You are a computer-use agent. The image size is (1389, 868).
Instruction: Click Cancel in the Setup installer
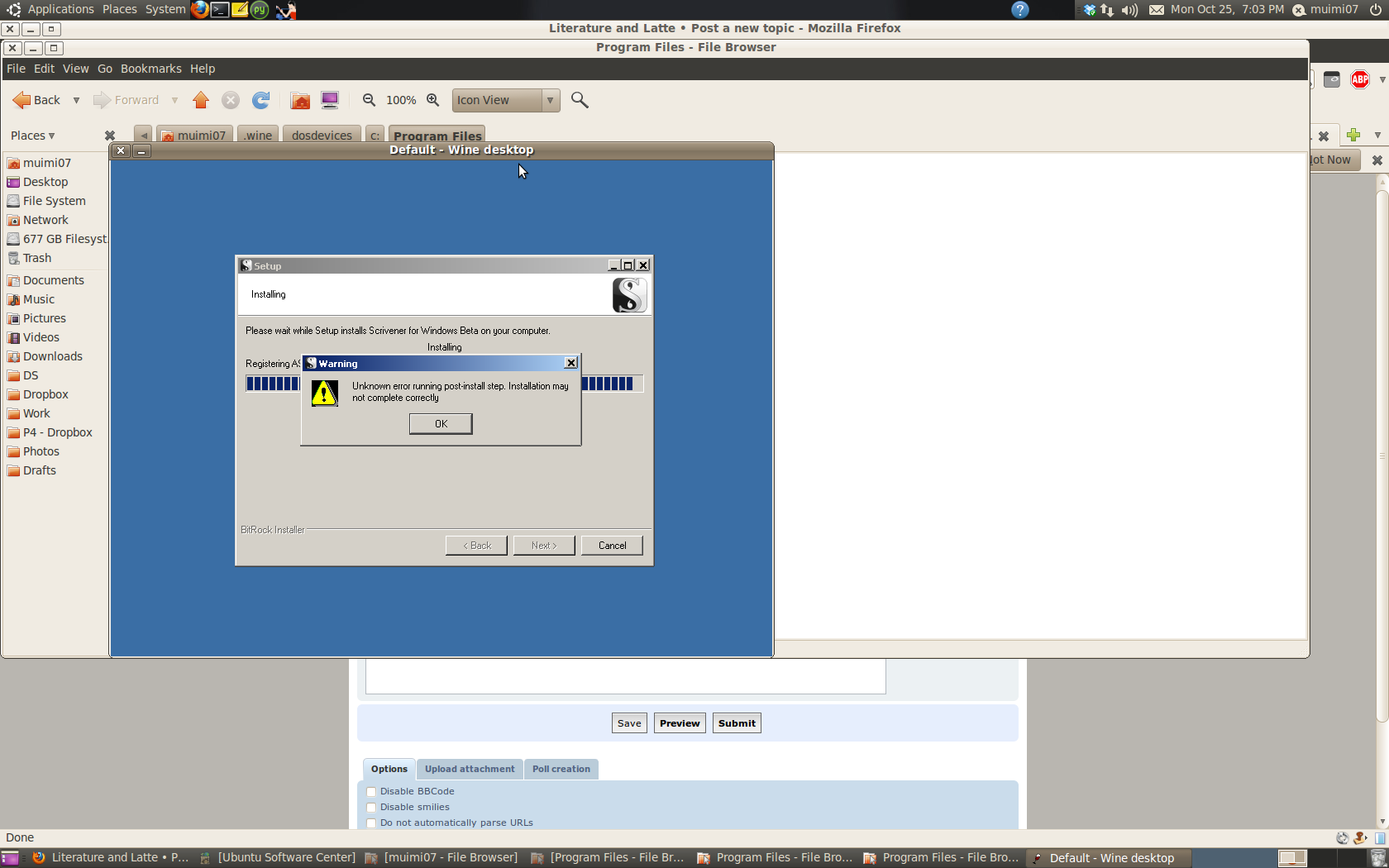pyautogui.click(x=612, y=546)
